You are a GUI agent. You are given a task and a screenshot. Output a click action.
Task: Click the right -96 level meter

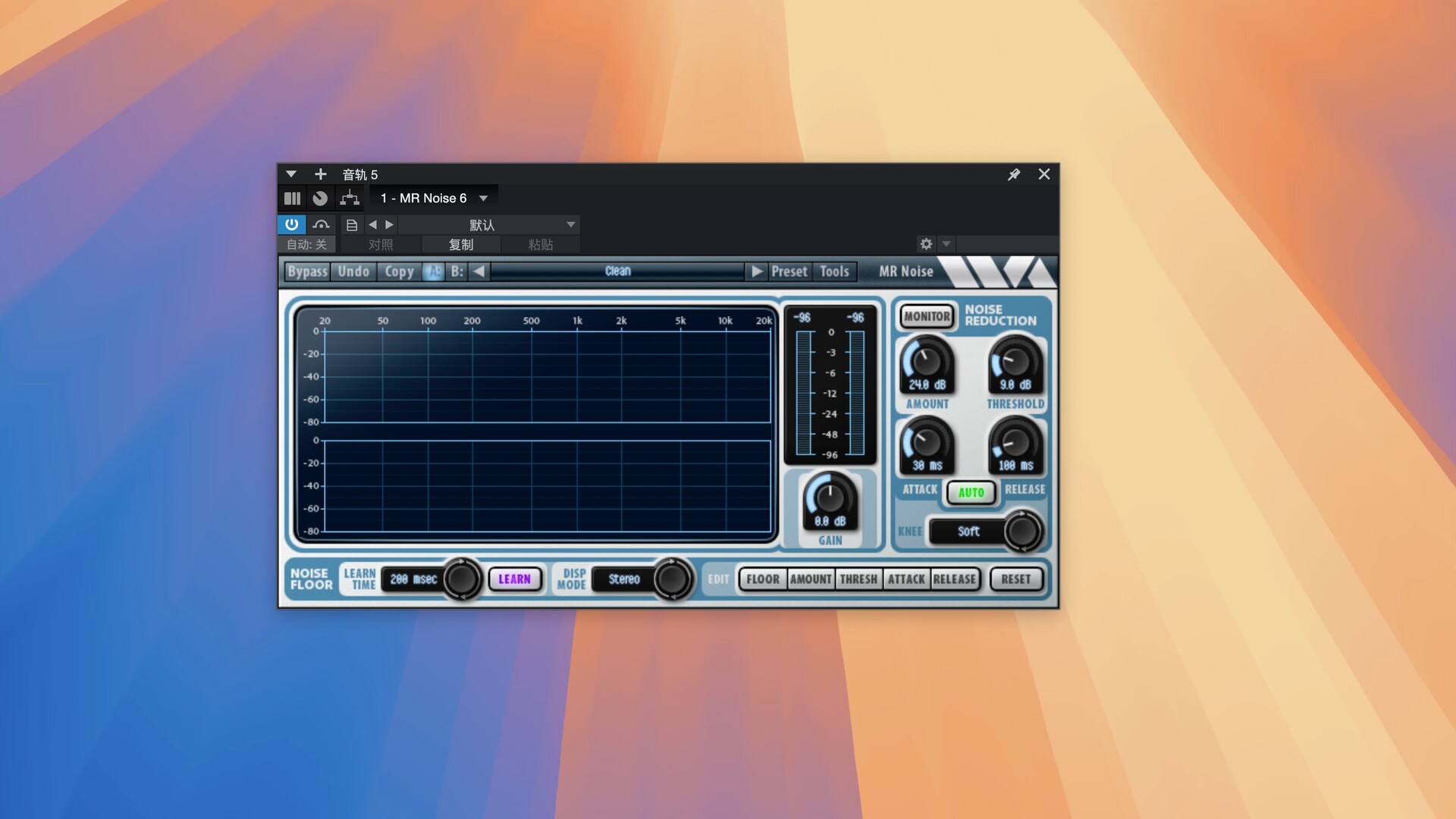coord(857,392)
